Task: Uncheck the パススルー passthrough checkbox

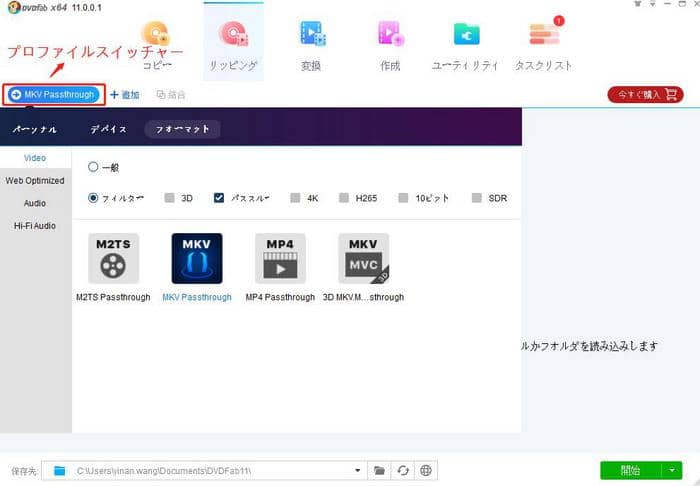Action: (219, 198)
